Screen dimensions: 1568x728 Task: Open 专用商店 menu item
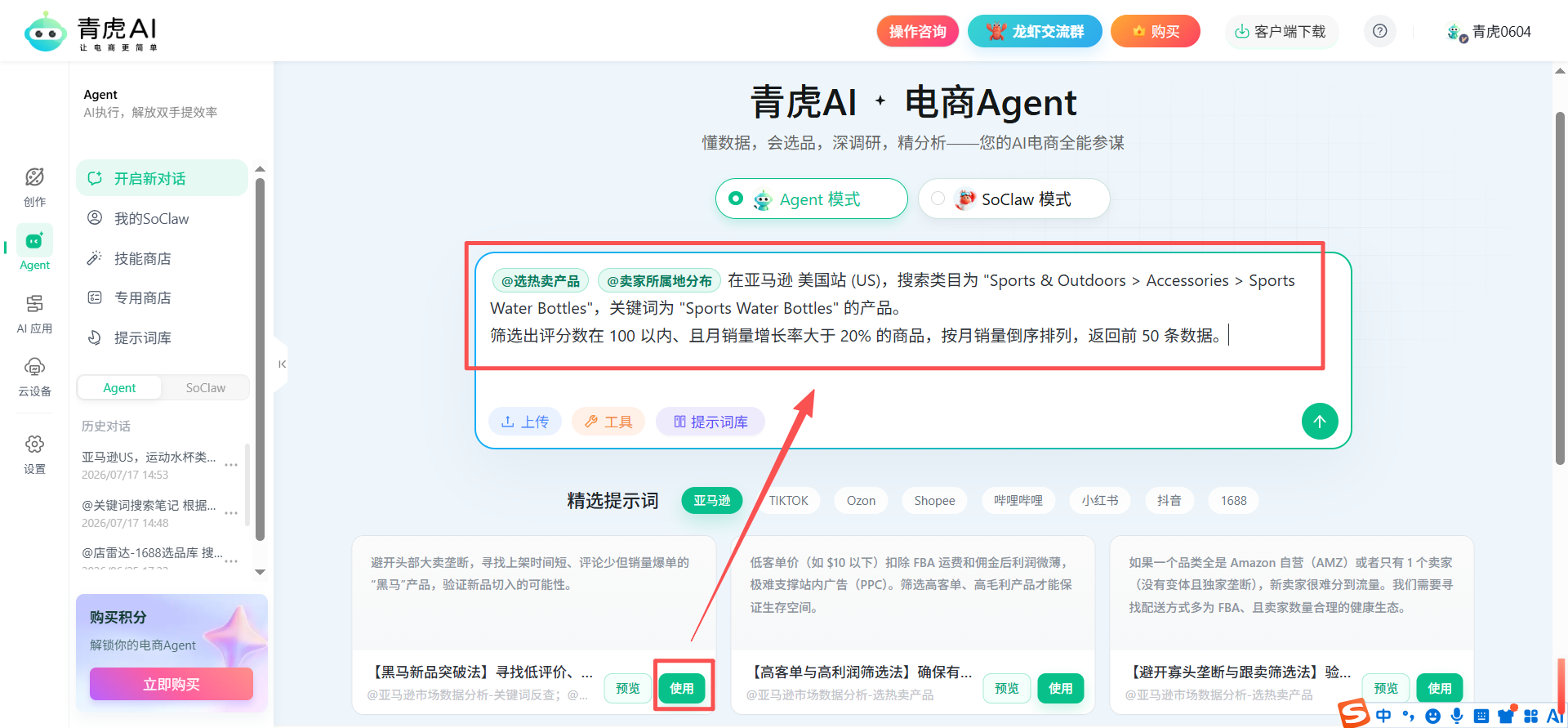pos(162,297)
